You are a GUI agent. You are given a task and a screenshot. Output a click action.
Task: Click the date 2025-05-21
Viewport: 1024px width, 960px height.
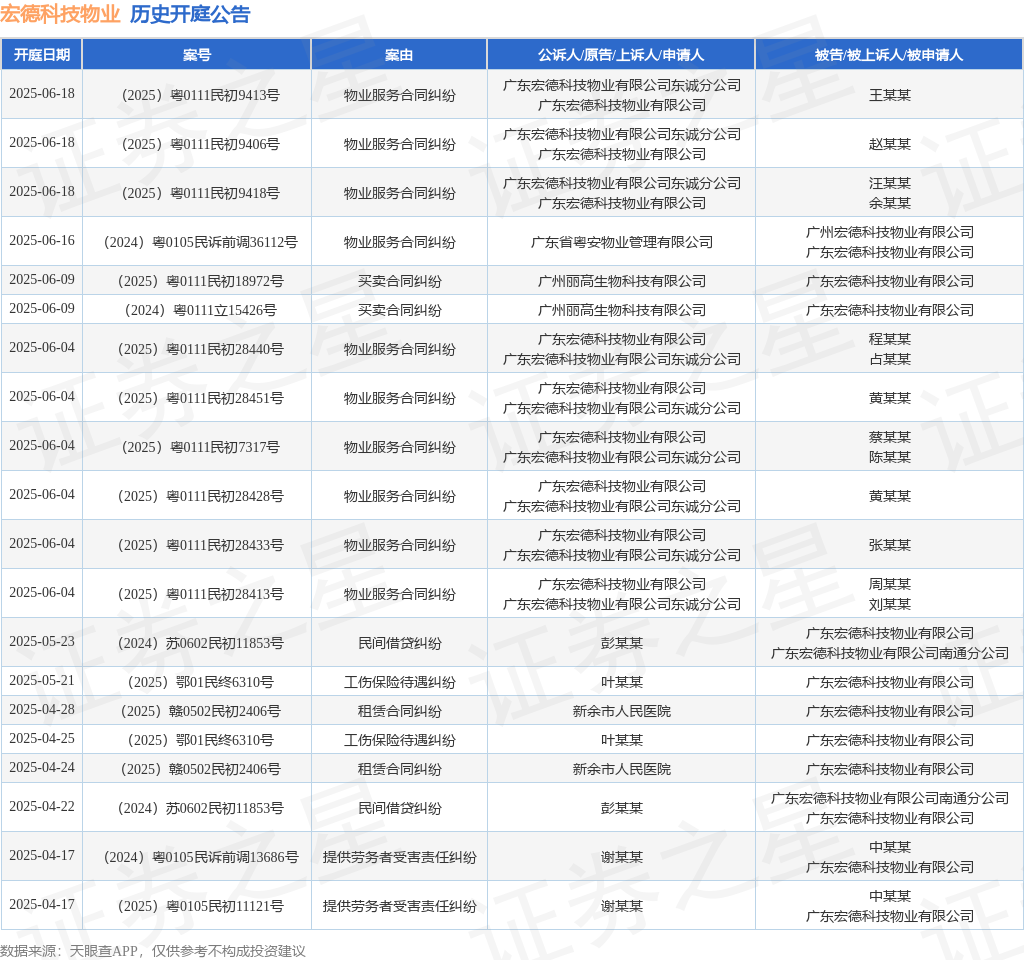pos(42,680)
